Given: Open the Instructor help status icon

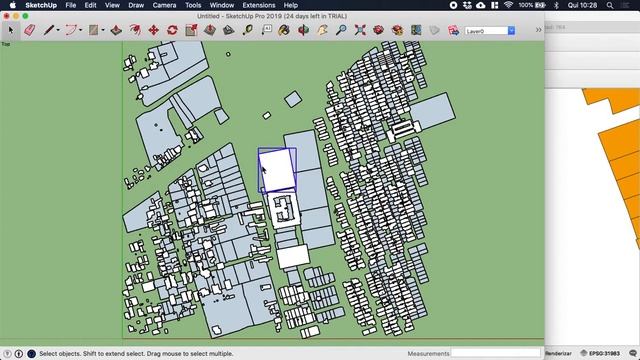Looking at the screenshot, I should (31, 353).
